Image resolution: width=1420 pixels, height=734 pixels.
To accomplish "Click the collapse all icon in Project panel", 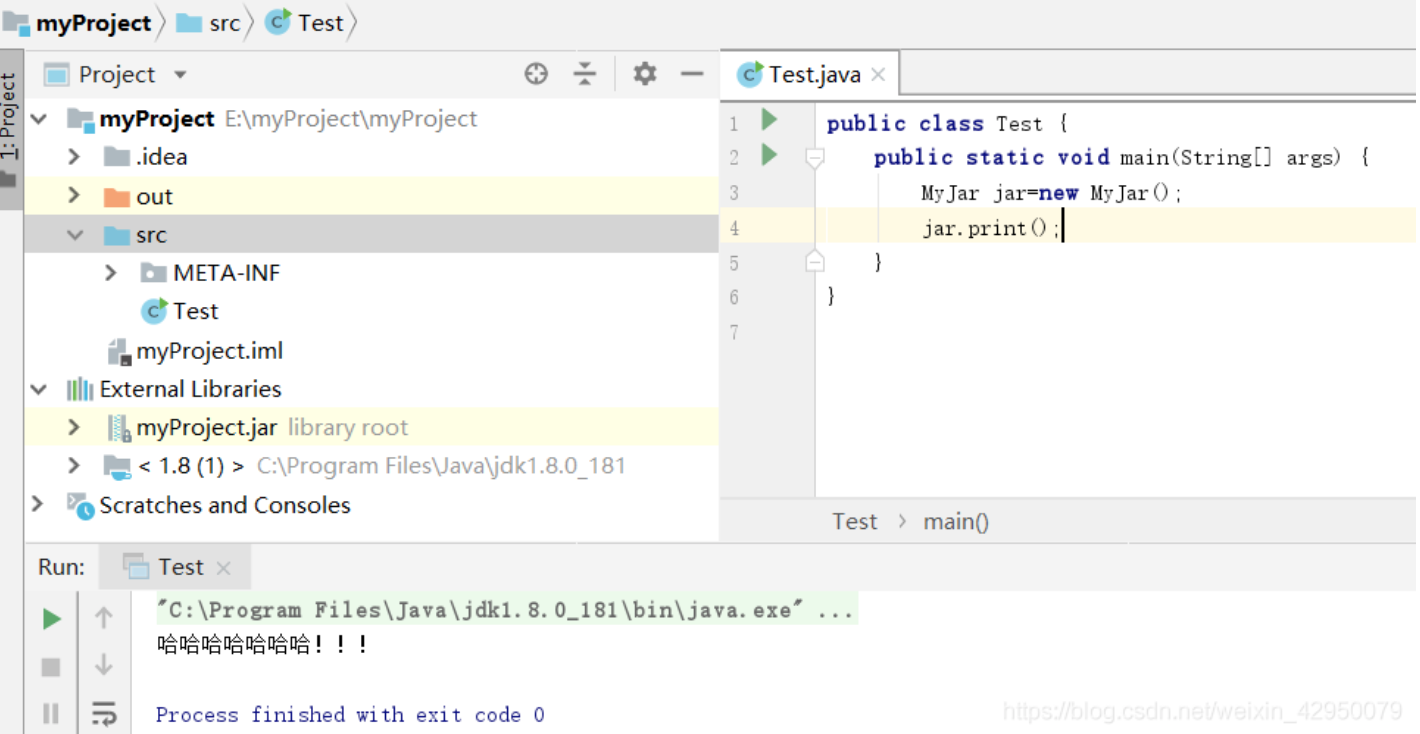I will [584, 74].
